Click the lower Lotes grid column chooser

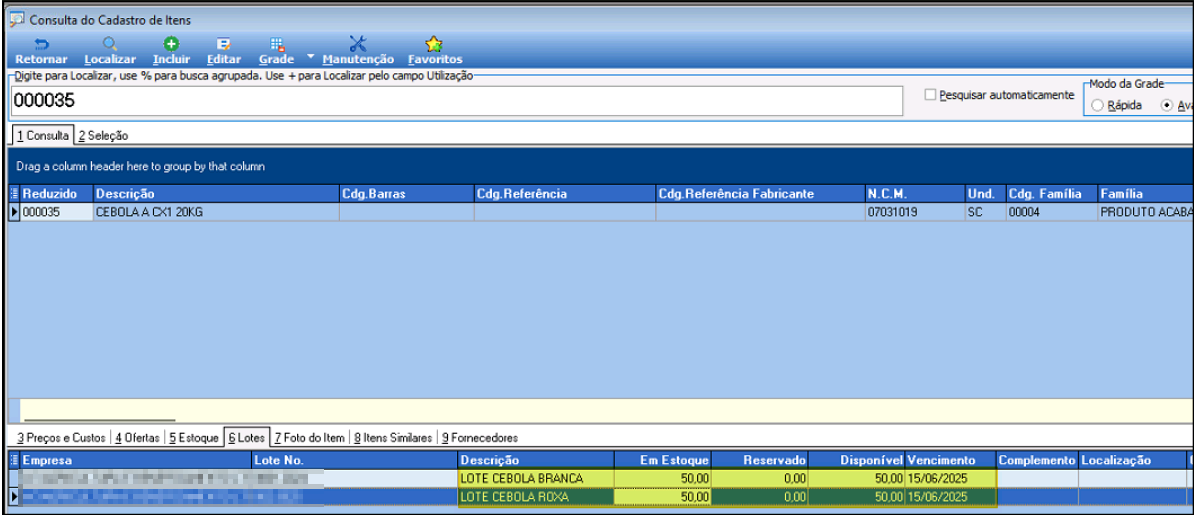pos(14,460)
